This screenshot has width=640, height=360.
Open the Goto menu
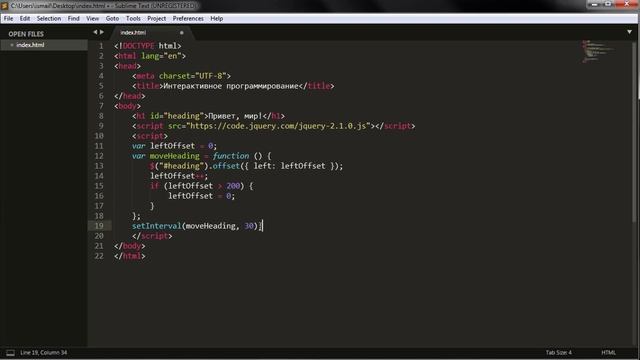[x=112, y=19]
